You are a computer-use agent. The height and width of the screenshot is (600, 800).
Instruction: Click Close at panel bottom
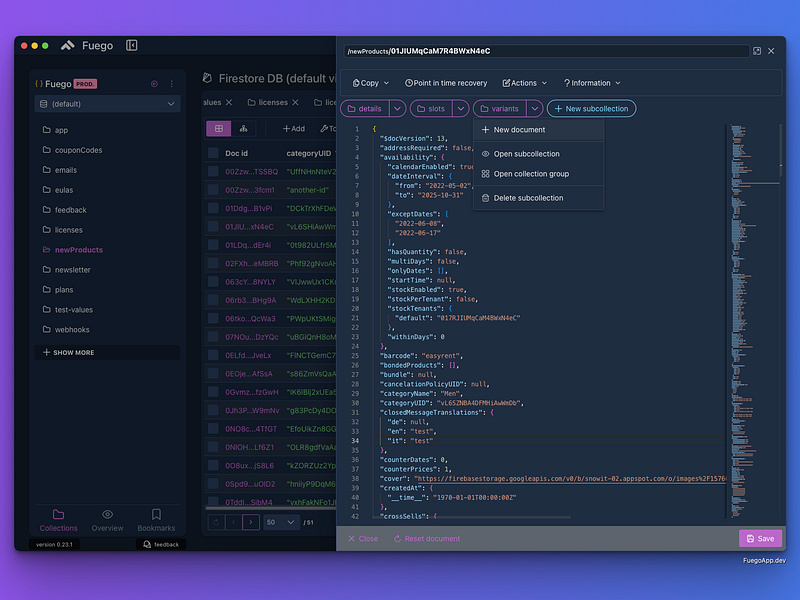click(363, 538)
